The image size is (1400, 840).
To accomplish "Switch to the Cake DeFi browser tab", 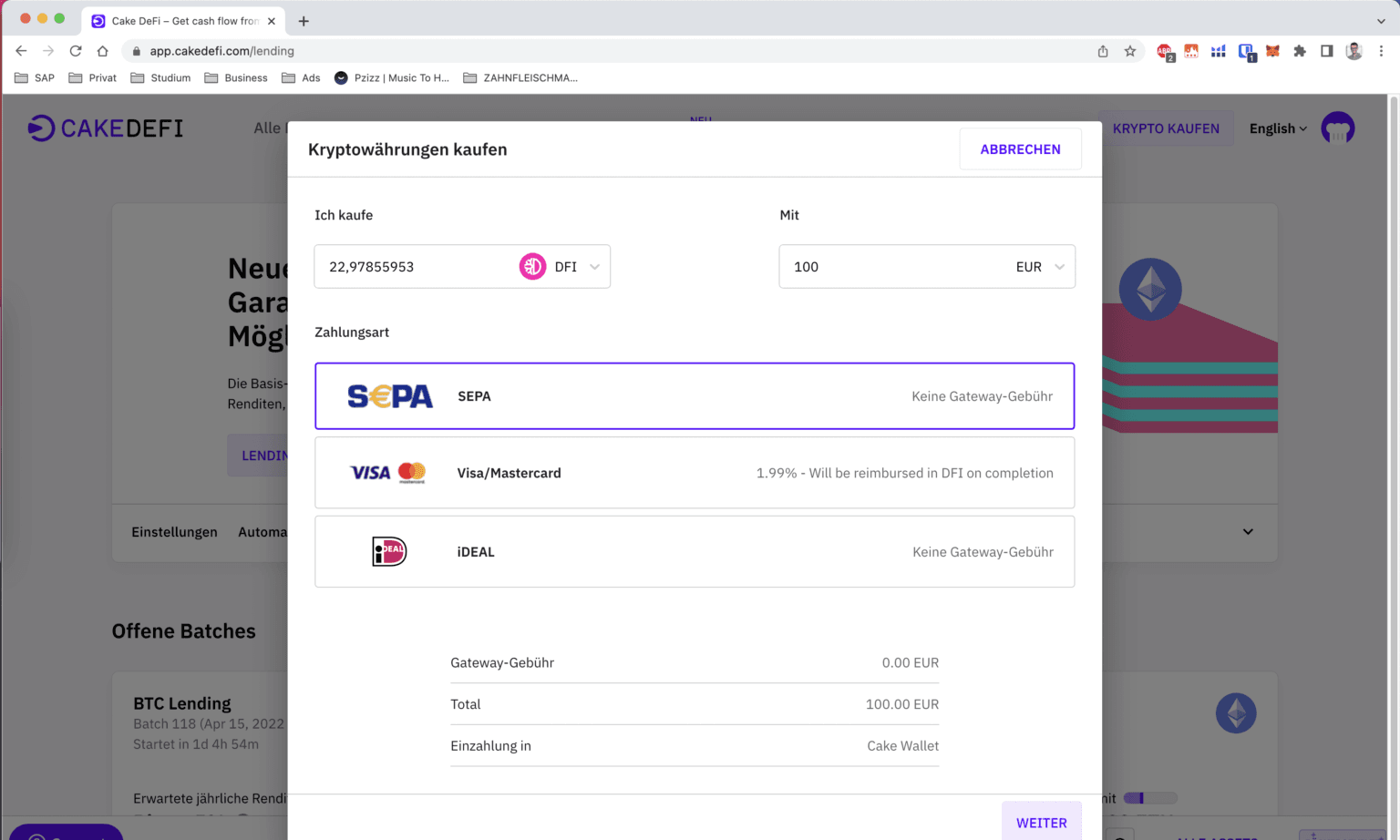I will coord(182,20).
